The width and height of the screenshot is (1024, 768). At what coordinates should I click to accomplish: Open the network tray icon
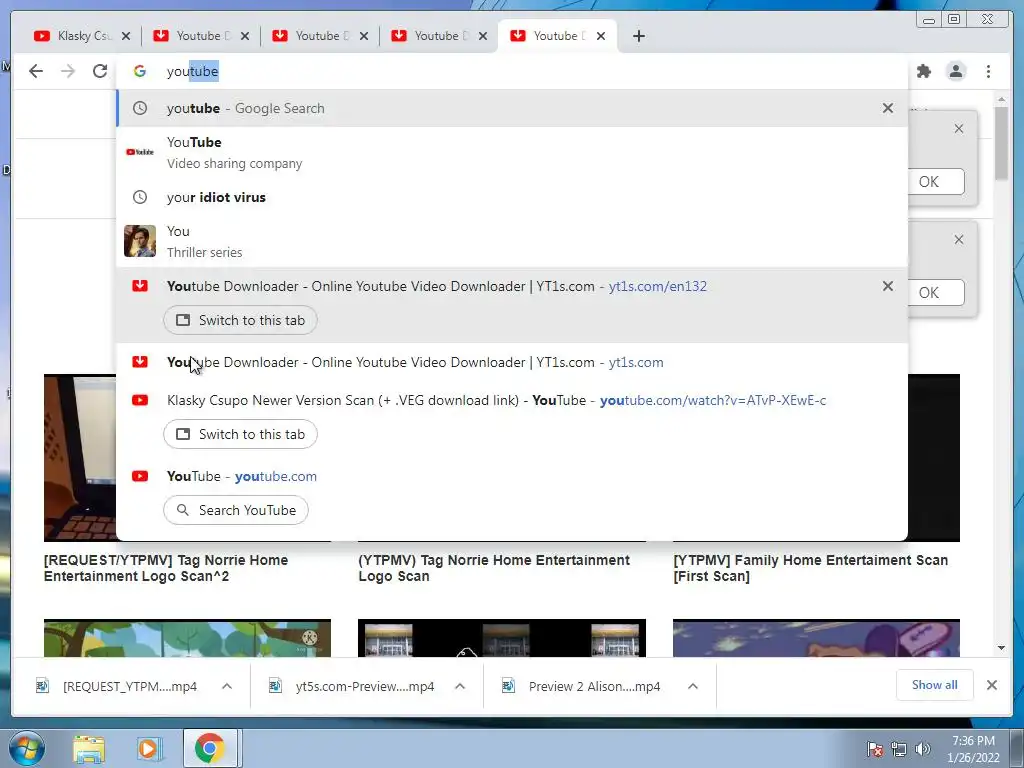point(899,749)
